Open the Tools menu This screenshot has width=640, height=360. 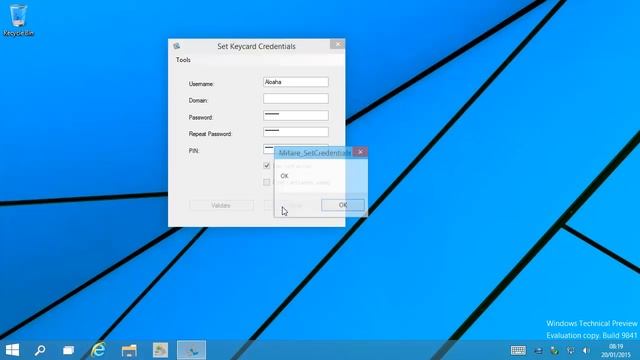click(x=183, y=60)
